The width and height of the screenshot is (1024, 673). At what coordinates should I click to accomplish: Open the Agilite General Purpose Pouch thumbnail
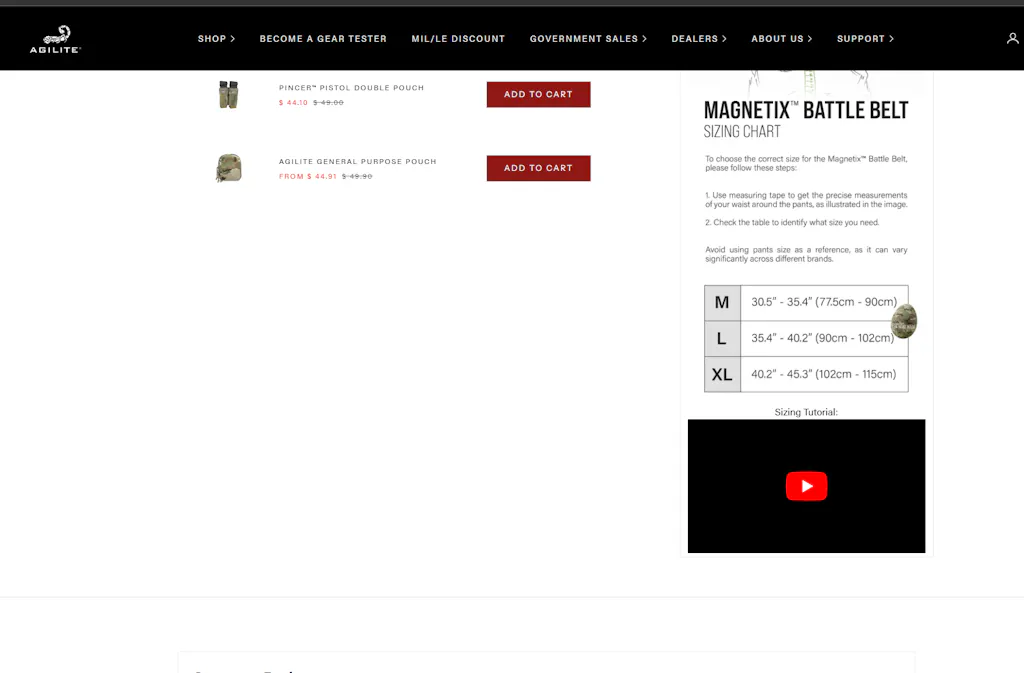228,168
